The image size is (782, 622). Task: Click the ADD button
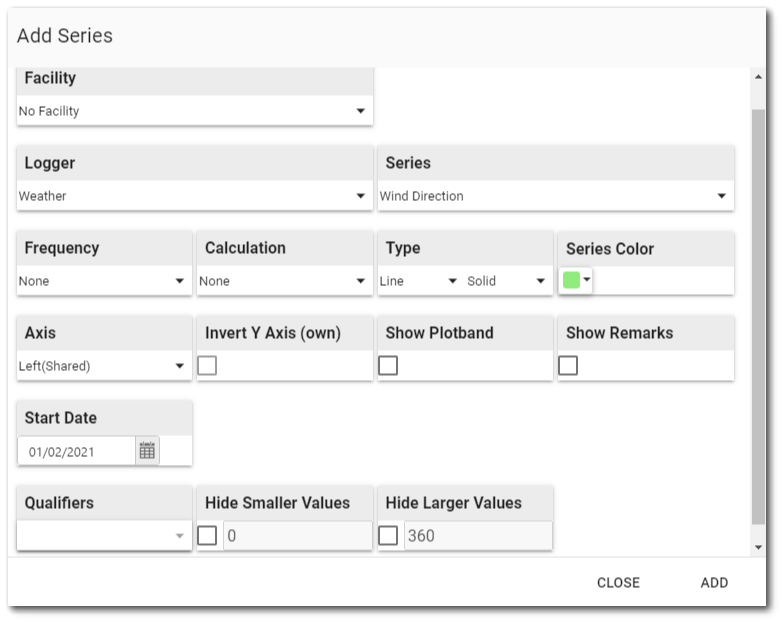click(x=714, y=583)
